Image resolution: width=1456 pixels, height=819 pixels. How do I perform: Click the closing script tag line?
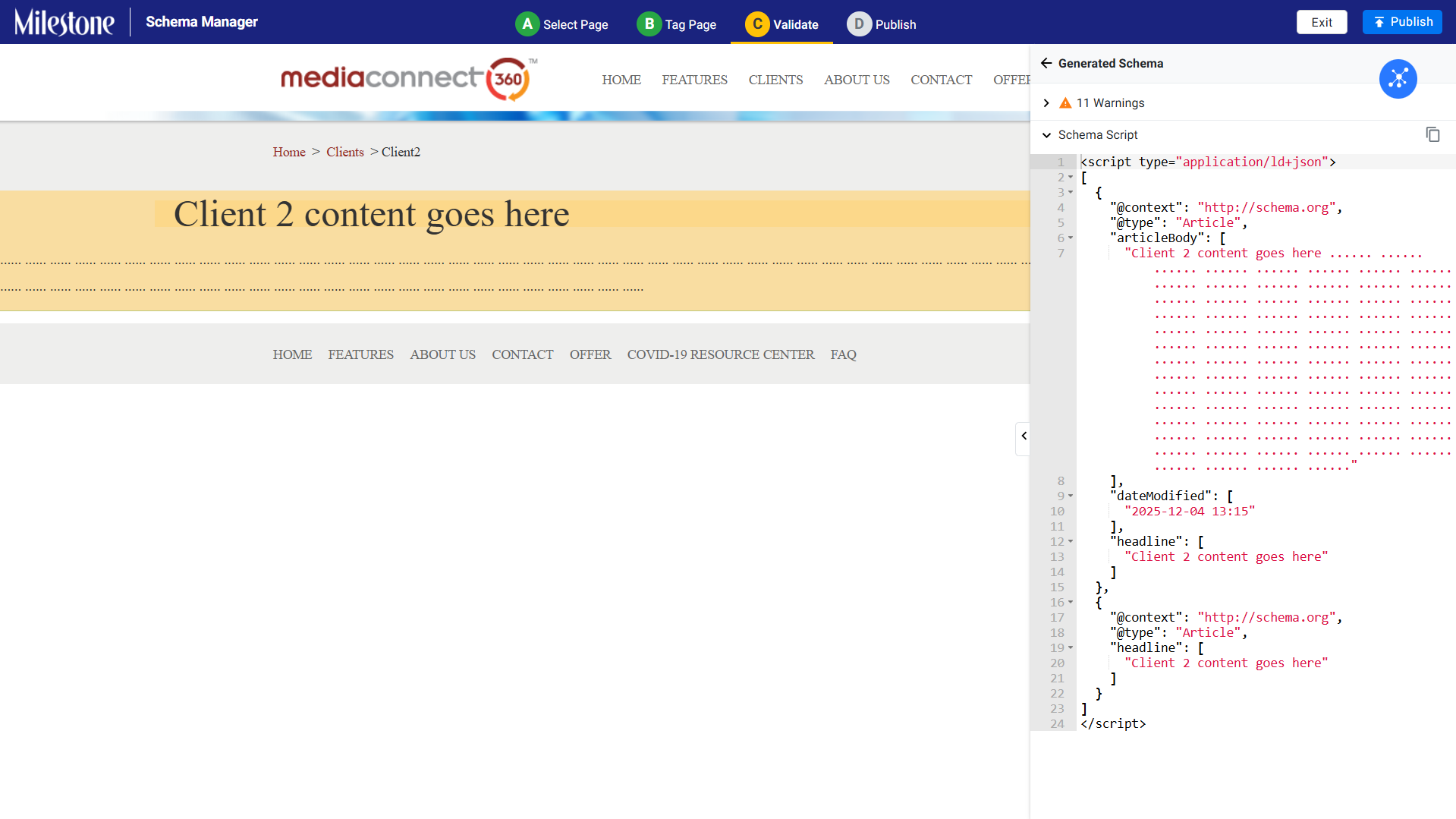[1113, 724]
